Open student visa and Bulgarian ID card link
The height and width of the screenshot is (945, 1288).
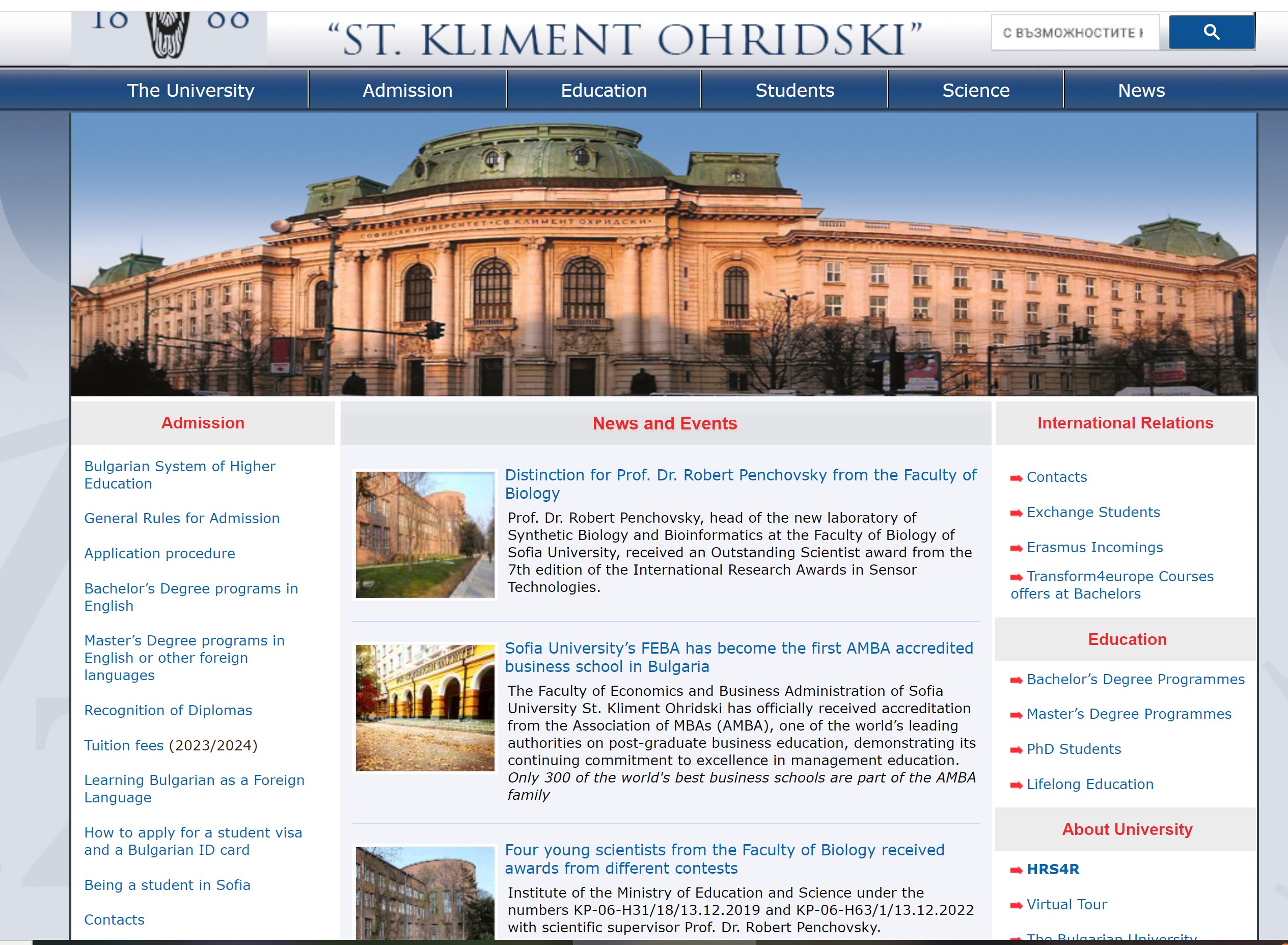tap(194, 841)
